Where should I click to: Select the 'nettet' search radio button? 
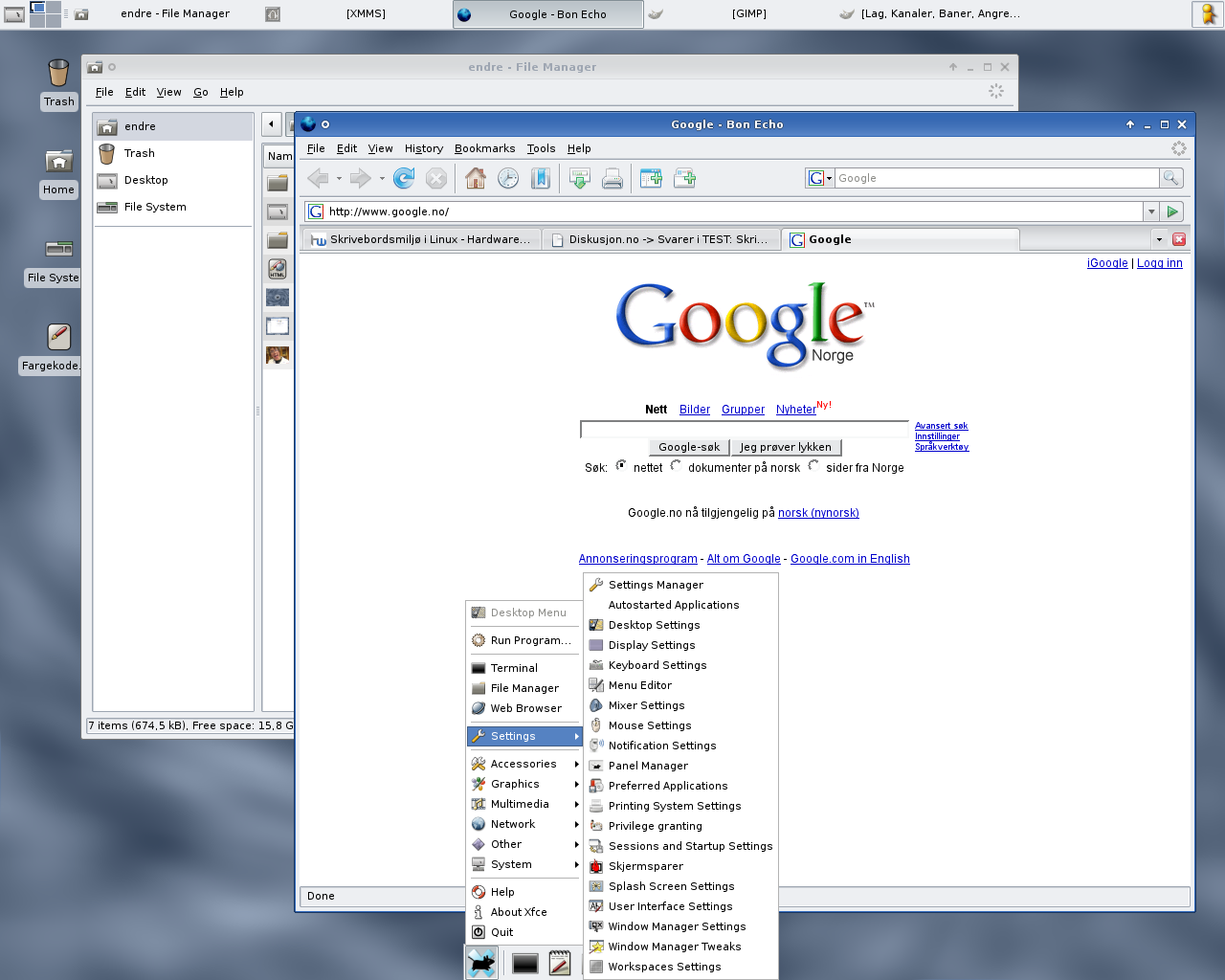[621, 466]
